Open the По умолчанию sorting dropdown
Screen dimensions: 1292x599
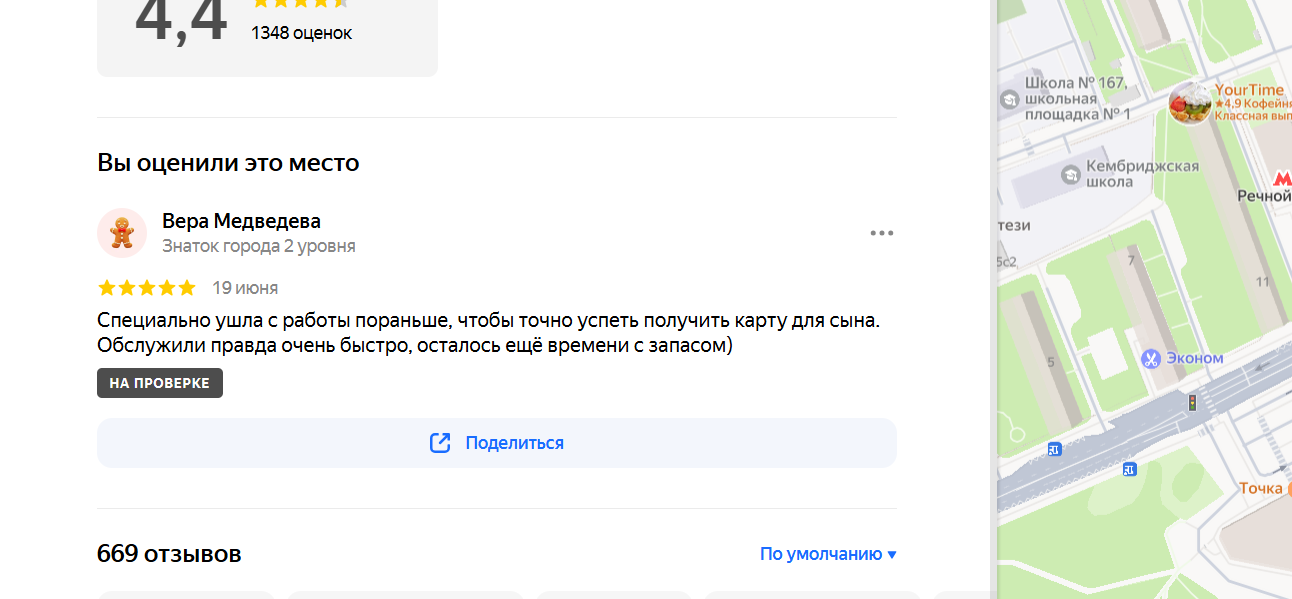828,554
